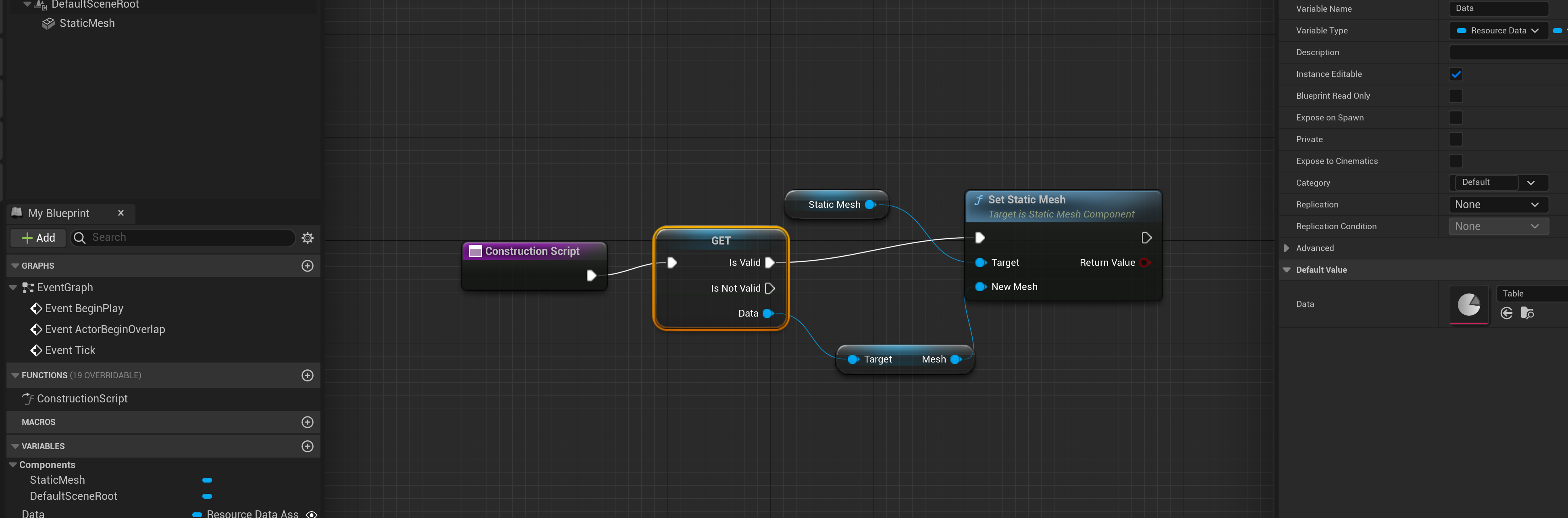Click the Data asset thumbnail preview
The height and width of the screenshot is (518, 1568).
tap(1469, 304)
